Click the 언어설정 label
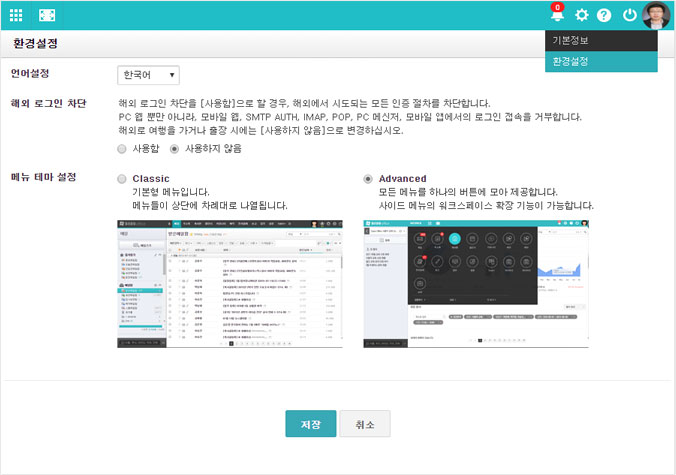This screenshot has width=676, height=475. [x=30, y=73]
